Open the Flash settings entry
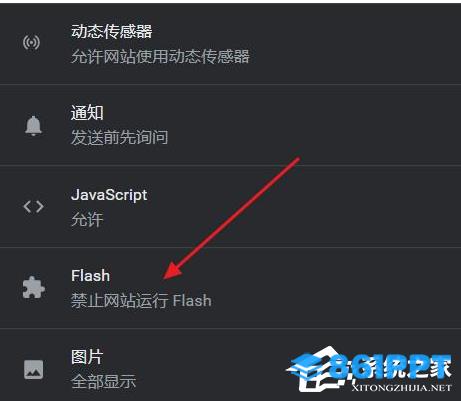The height and width of the screenshot is (401, 461). pos(230,288)
